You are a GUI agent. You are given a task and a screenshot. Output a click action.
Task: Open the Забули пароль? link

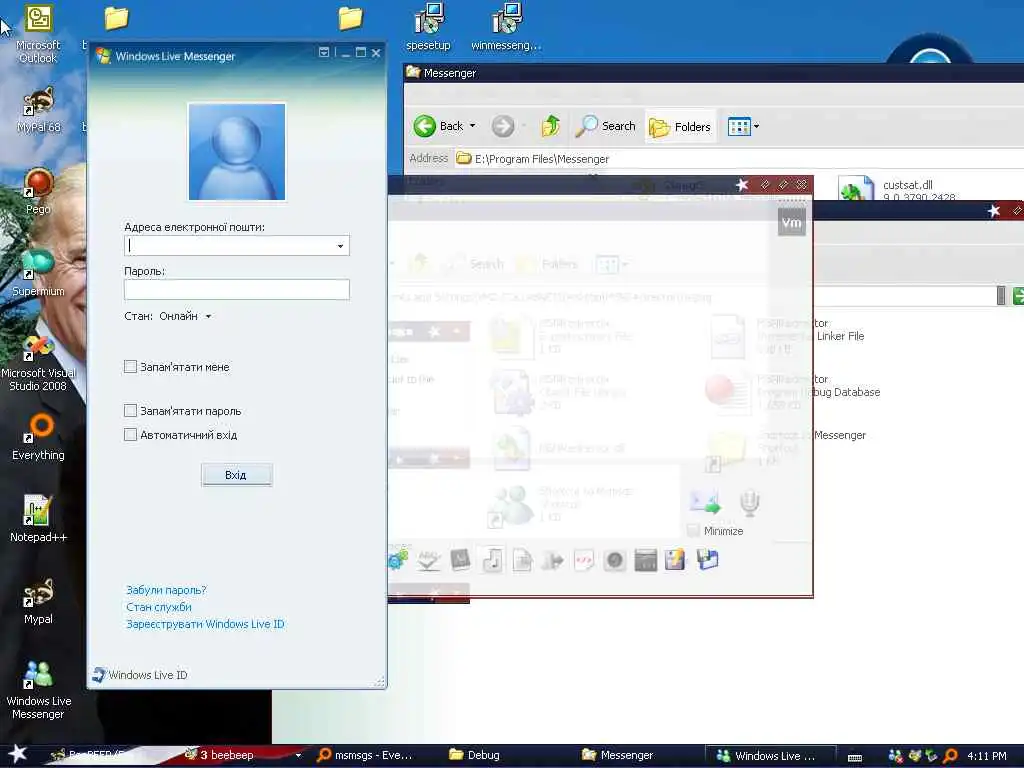(167, 590)
